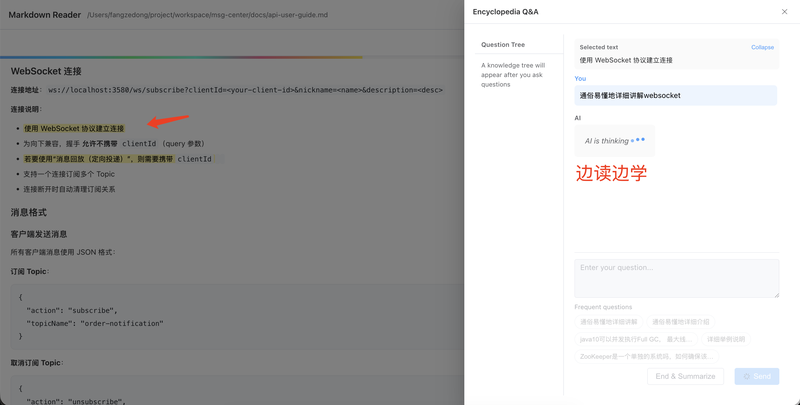Viewport: 800px width, 405px height.
Task: Click the loading spinner icon in Send
Action: 746,376
